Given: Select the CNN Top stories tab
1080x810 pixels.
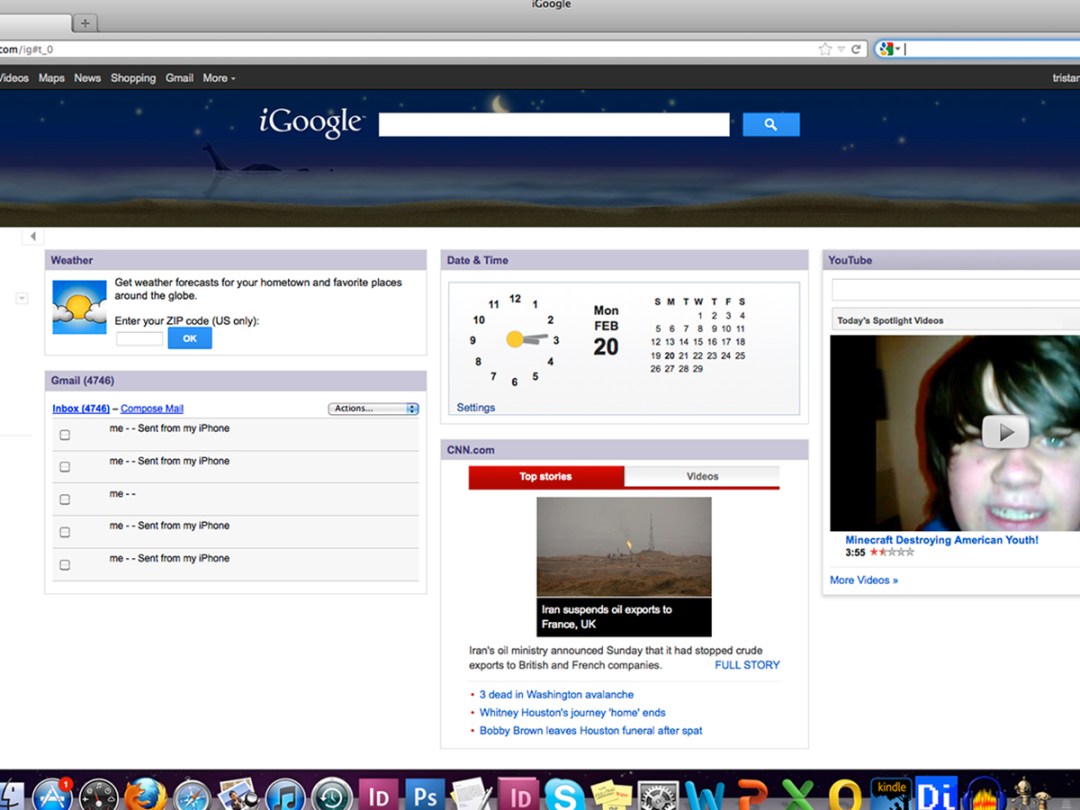Looking at the screenshot, I should [x=546, y=477].
